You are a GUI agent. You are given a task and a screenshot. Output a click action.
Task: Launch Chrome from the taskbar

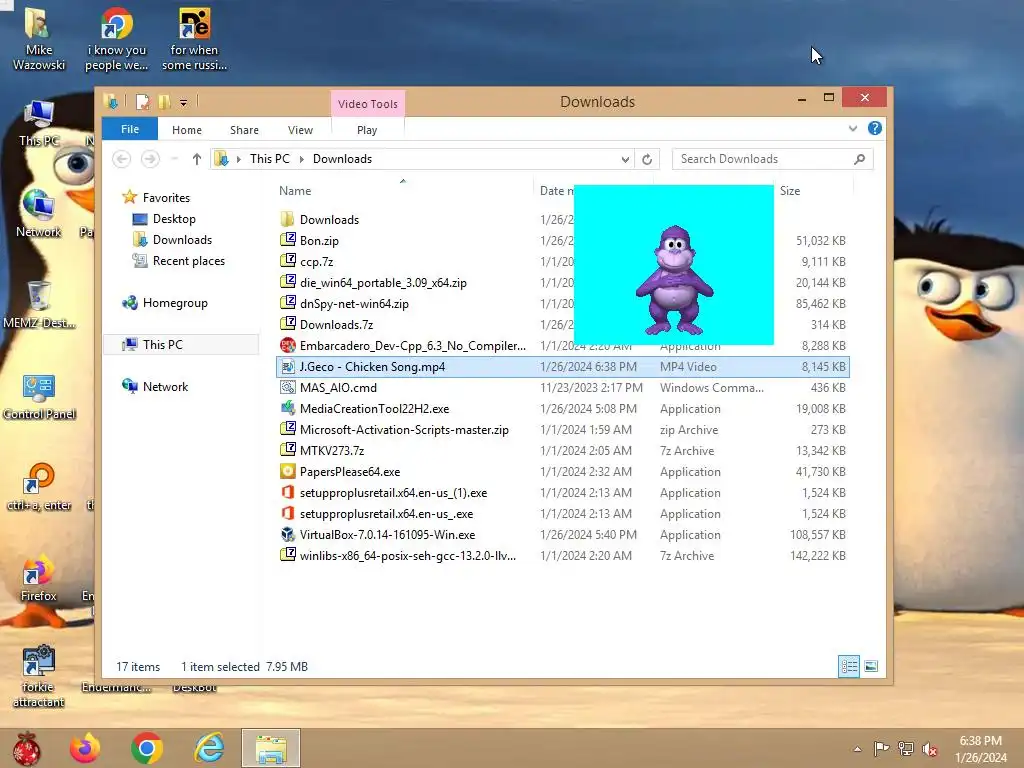point(146,748)
